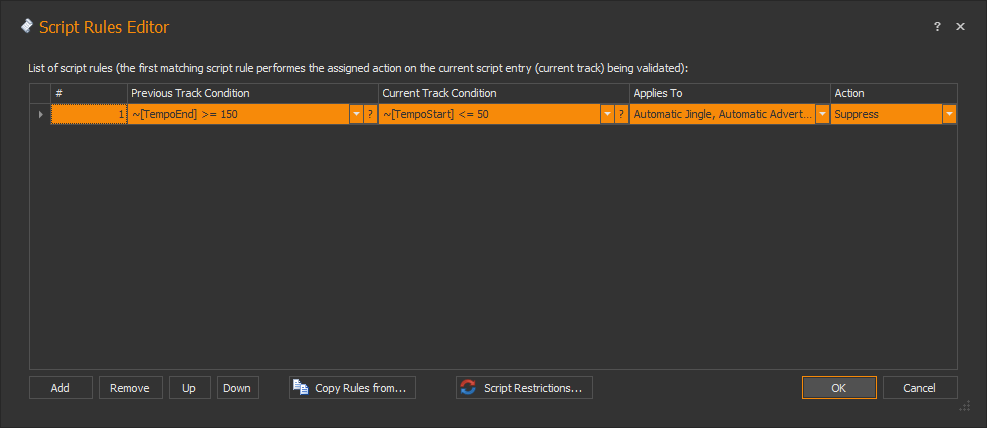Viewport: 987px width, 428px height.
Task: Confirm with the OK button
Action: (x=839, y=388)
